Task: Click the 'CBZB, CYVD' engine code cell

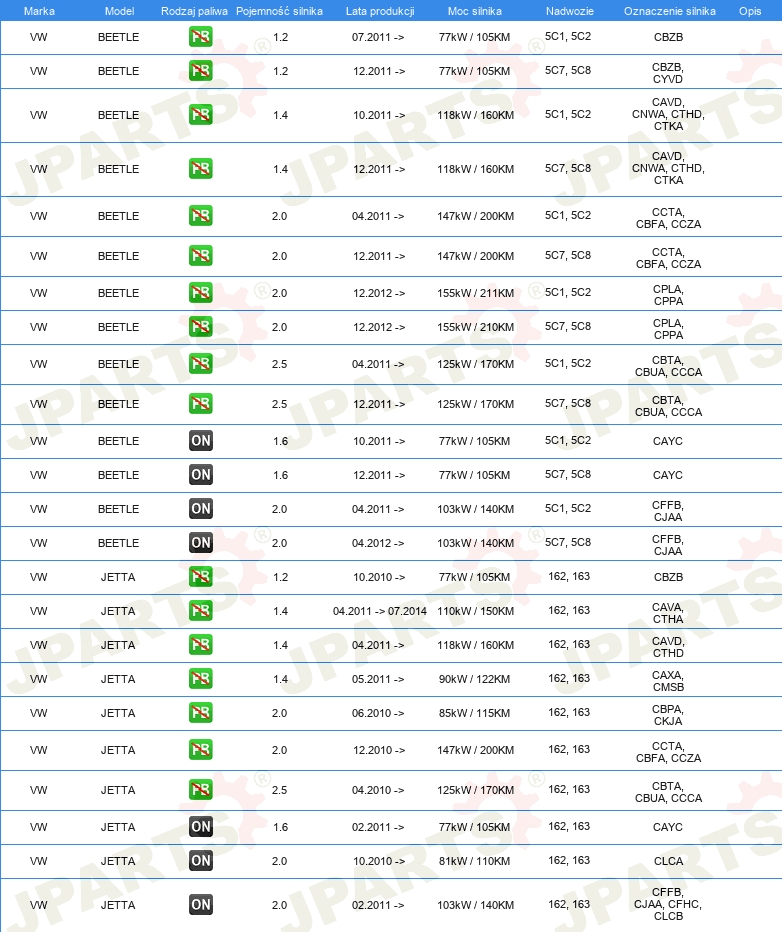Action: (x=669, y=73)
